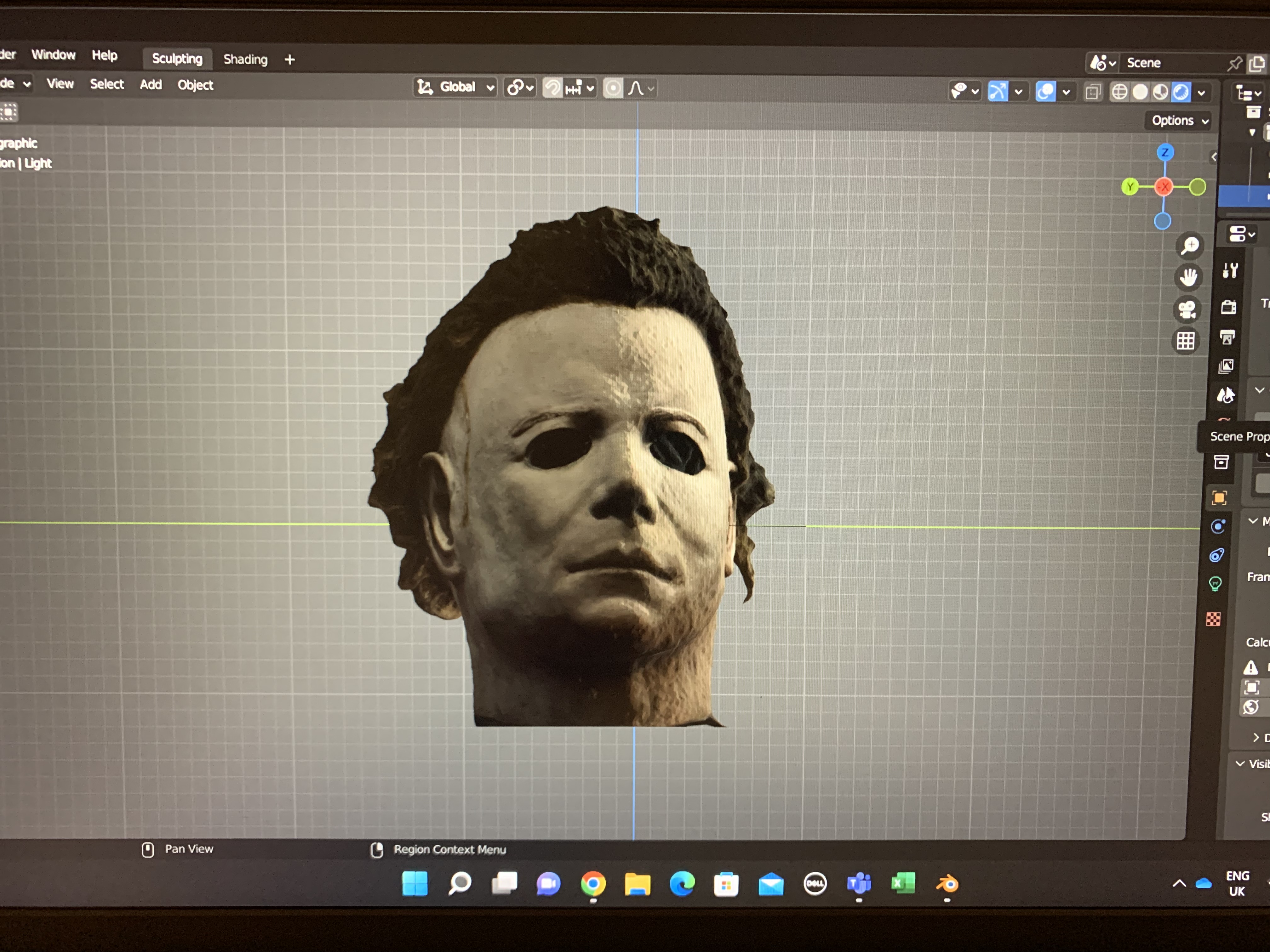Toggle X-ray mode
The width and height of the screenshot is (1270, 952).
[x=1093, y=92]
